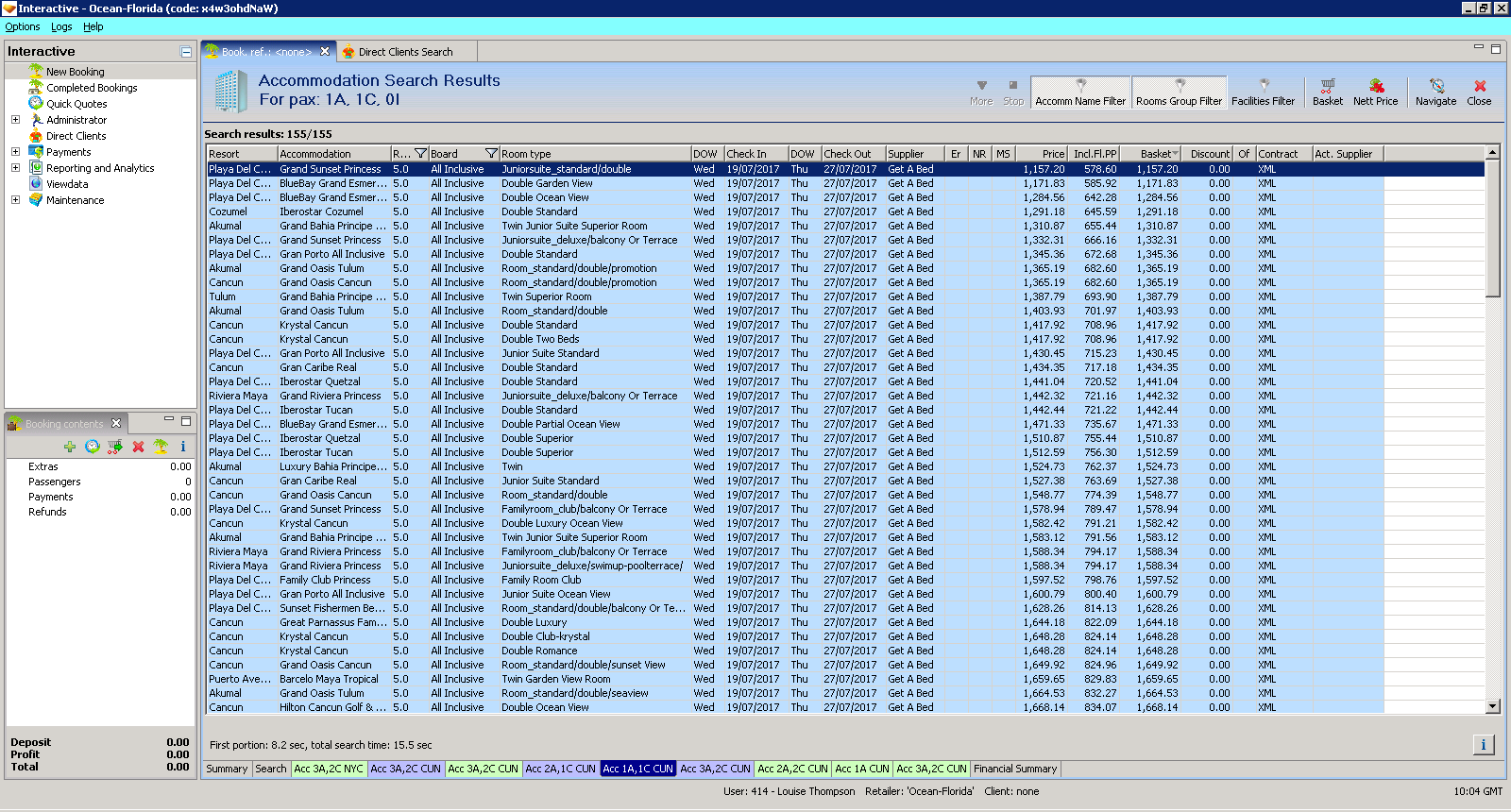Click the Nett Price icon
This screenshot has height=812, width=1511.
[x=1375, y=92]
